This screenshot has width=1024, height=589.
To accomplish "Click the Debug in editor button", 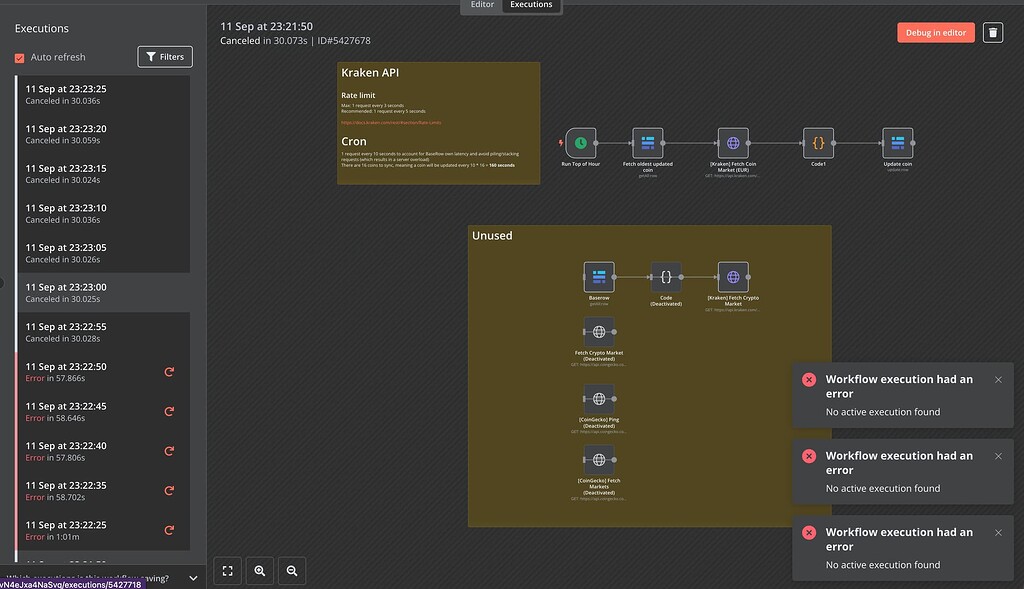I will [x=935, y=32].
